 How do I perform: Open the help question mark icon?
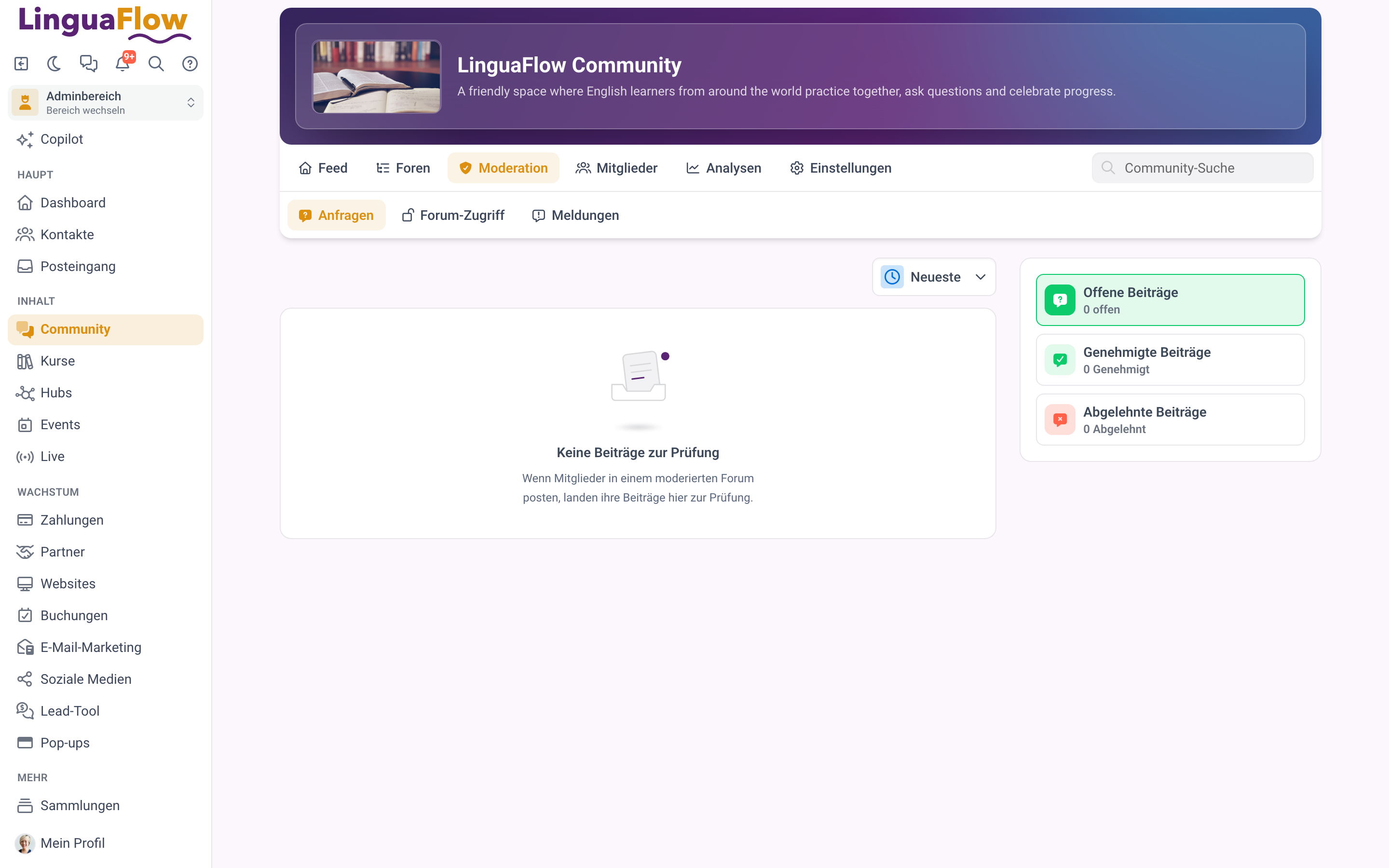pyautogui.click(x=190, y=64)
